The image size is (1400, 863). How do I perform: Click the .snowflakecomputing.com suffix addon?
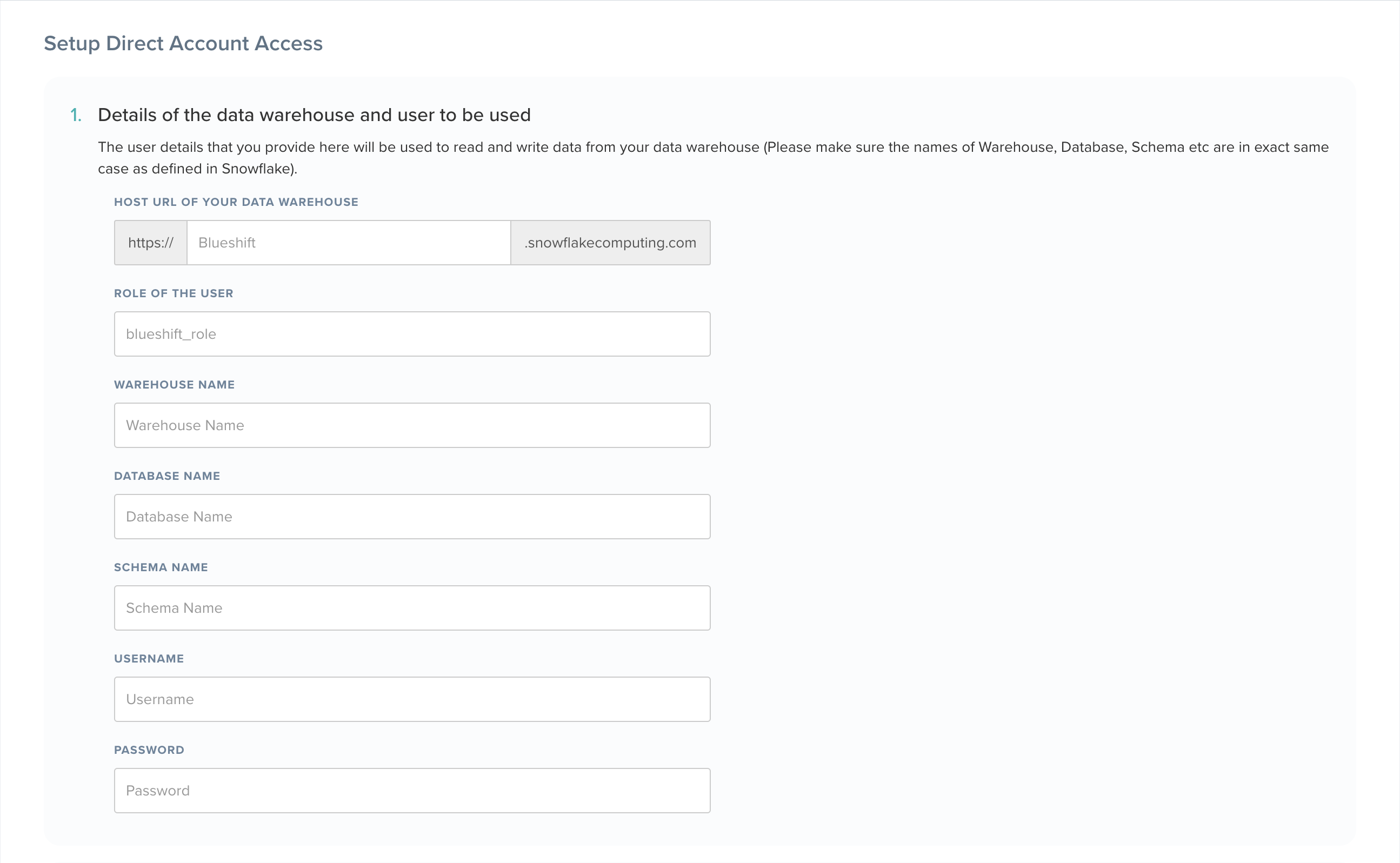click(610, 243)
